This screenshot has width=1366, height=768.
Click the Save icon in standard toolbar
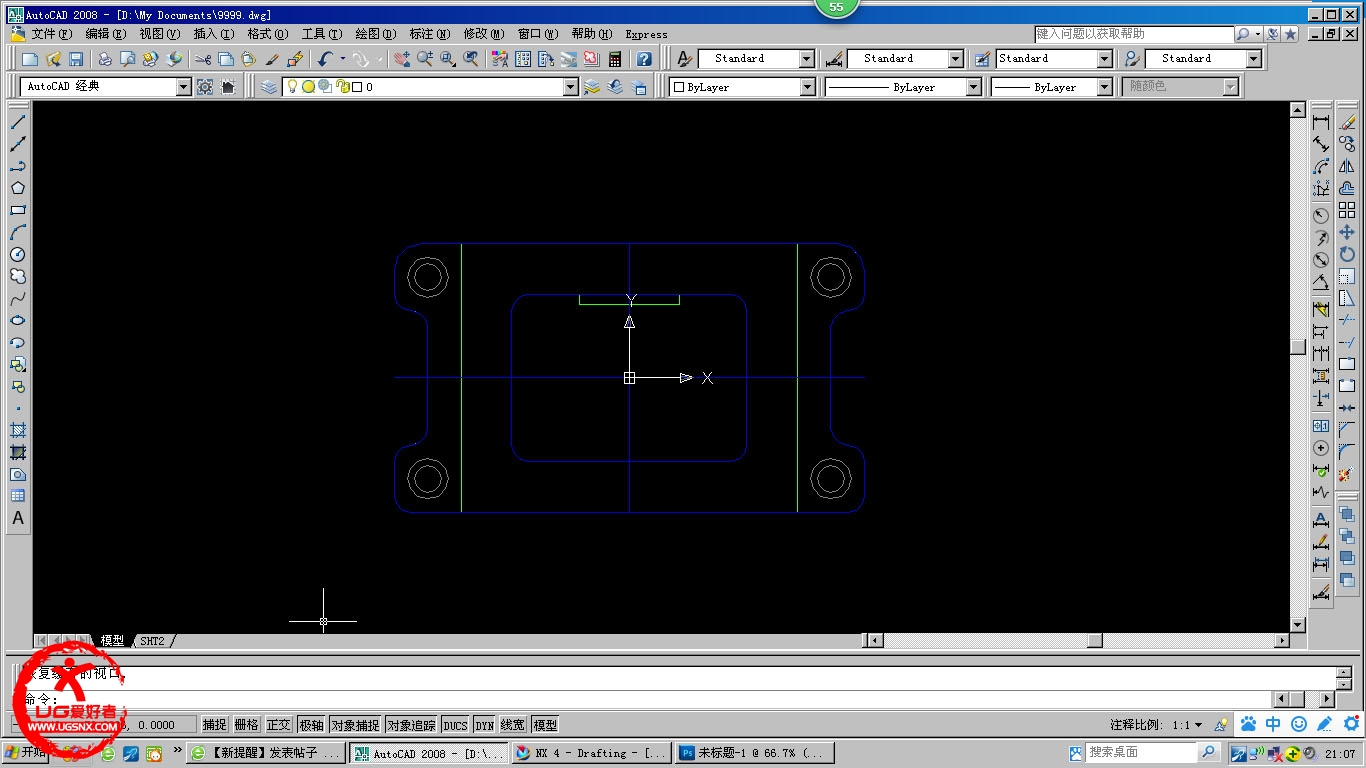[76, 59]
